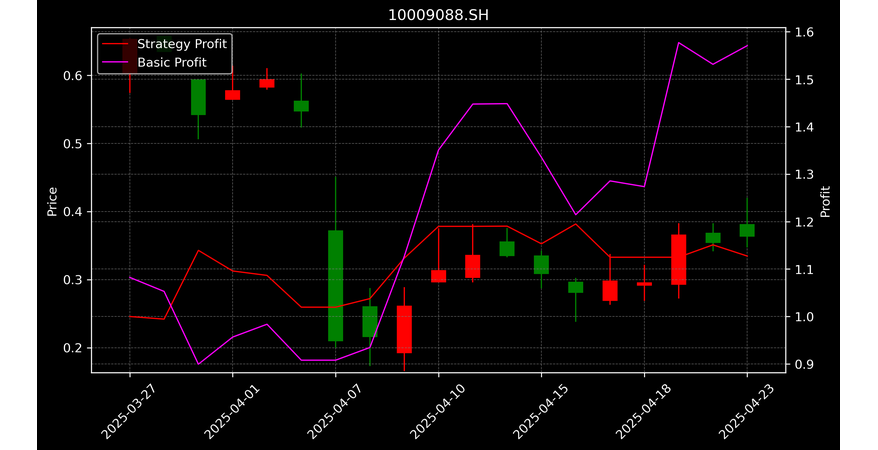Click the small red candlestick at 2025-04-18
878x450 pixels.
[645, 284]
